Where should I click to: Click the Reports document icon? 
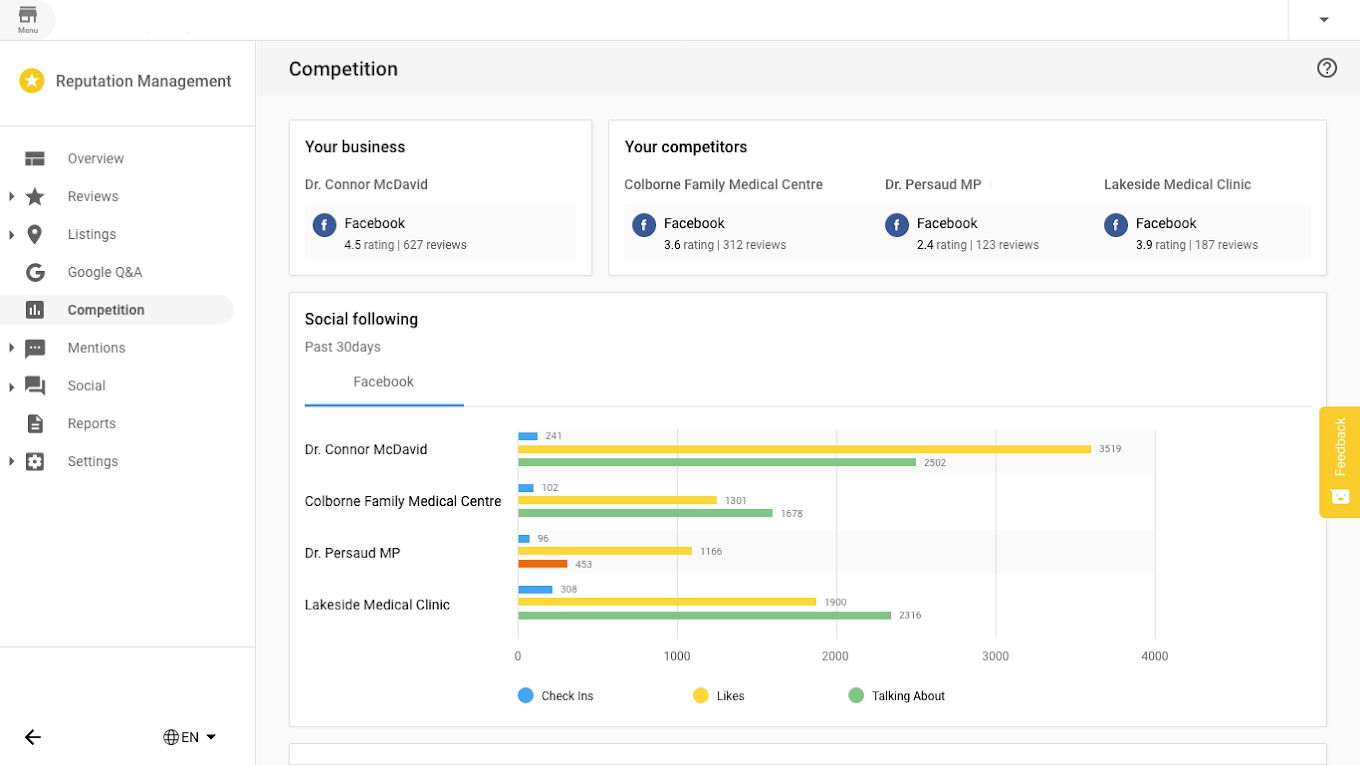tap(35, 424)
